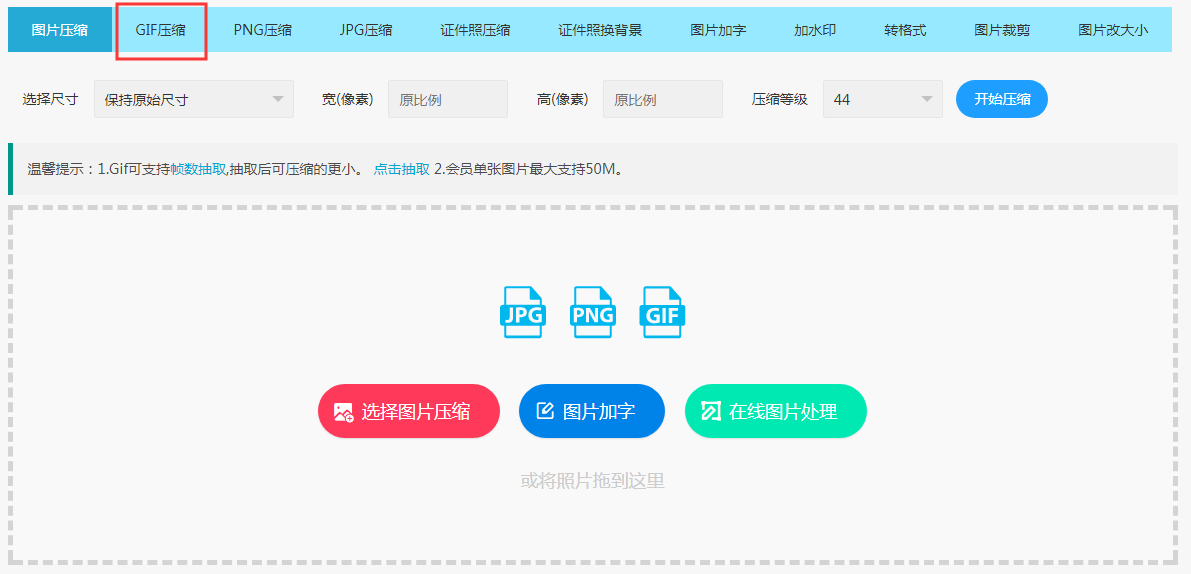Click the PNG file format icon

tap(592, 312)
